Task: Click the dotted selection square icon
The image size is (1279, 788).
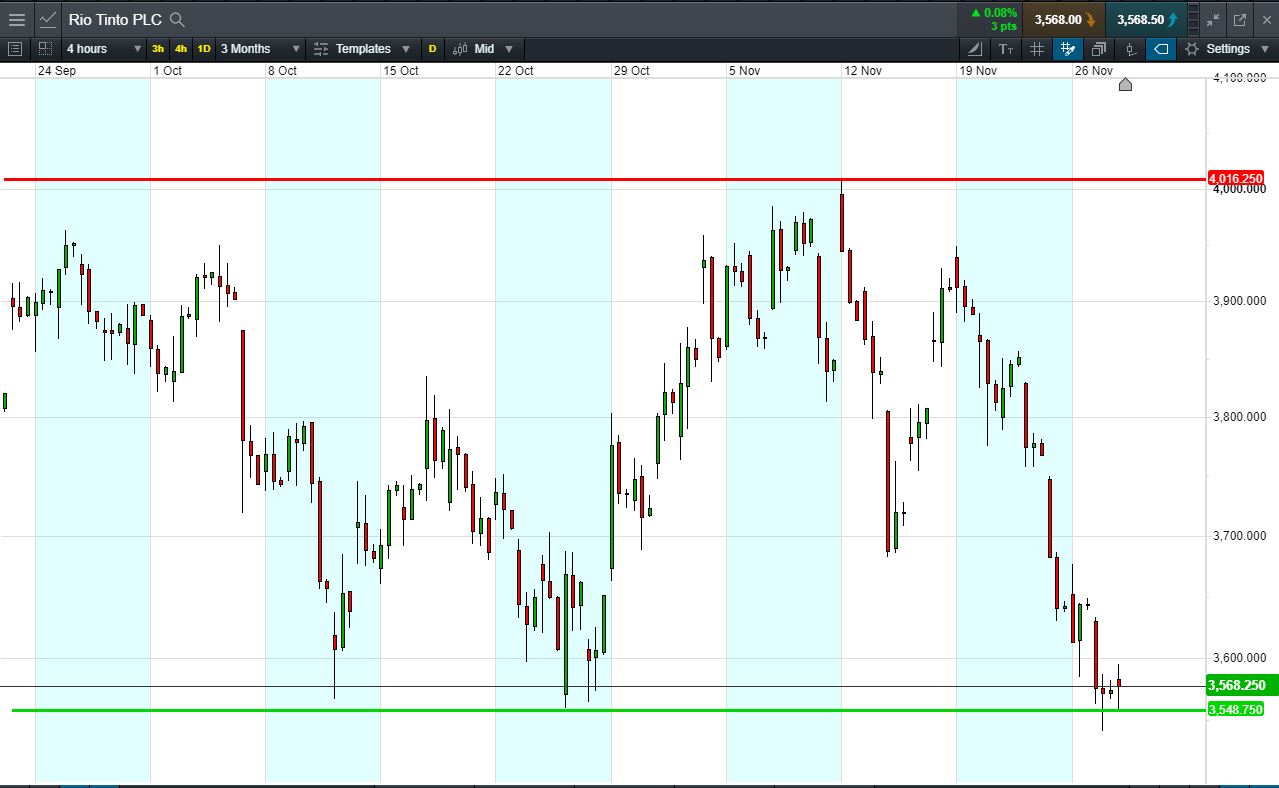Action: pos(45,48)
